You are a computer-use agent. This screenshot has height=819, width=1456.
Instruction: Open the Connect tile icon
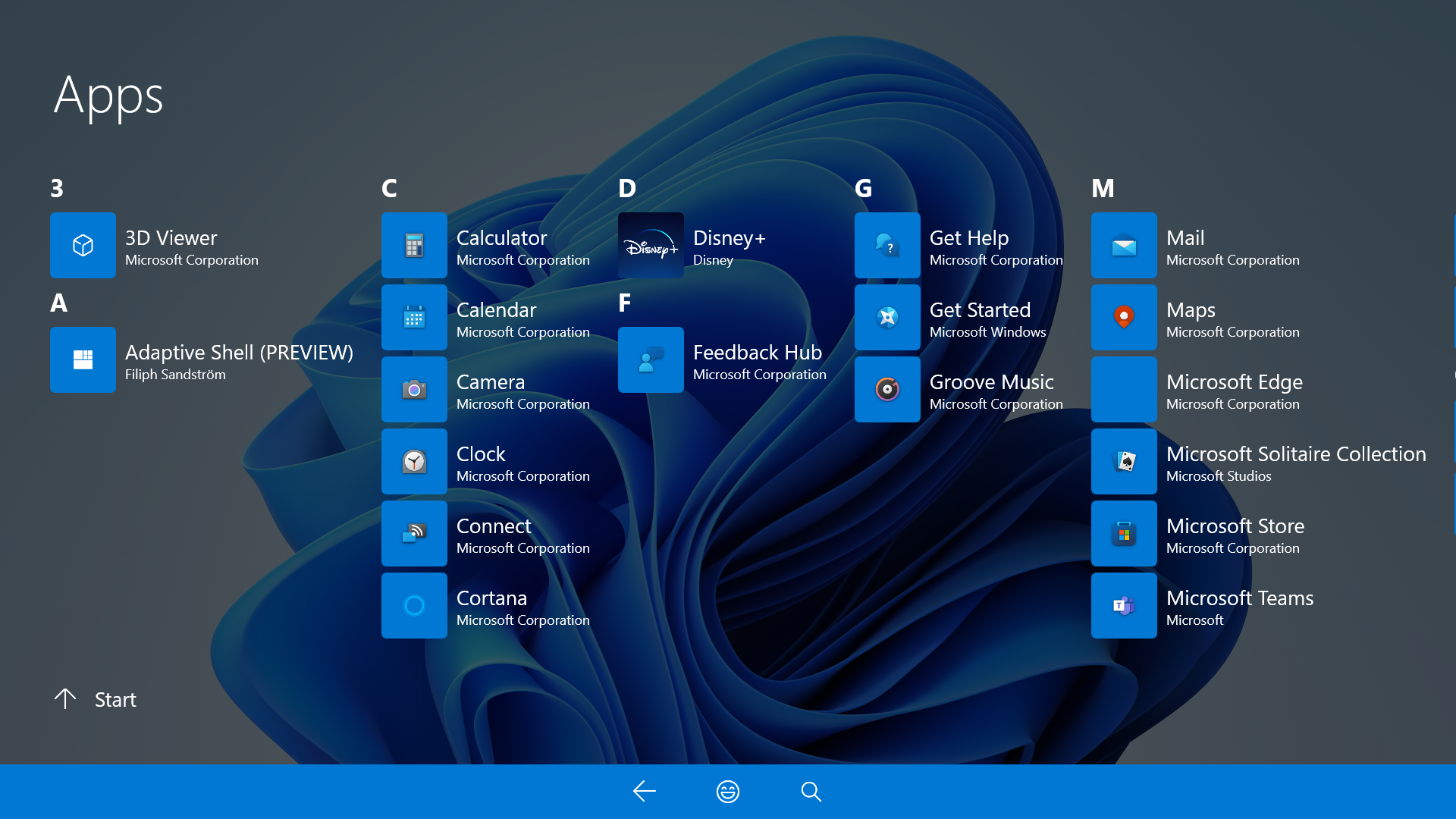[x=414, y=533]
